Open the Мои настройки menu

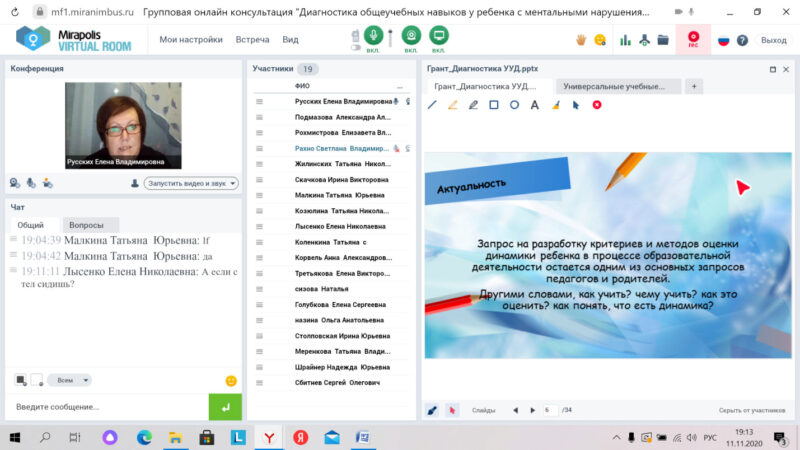(191, 39)
